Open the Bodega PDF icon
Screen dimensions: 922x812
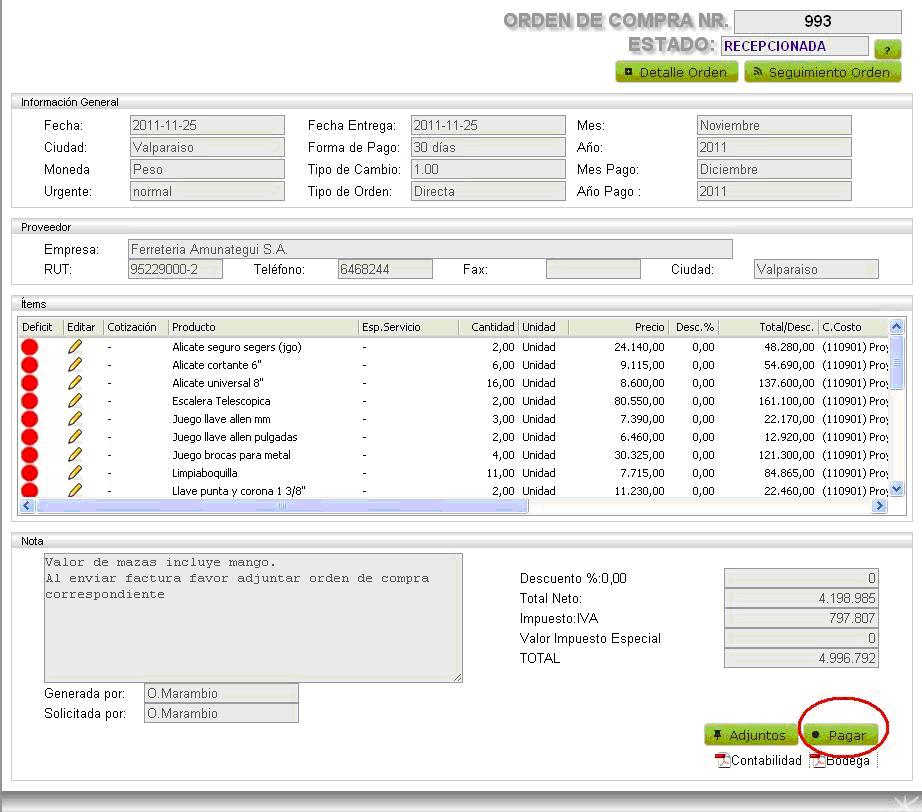click(817, 761)
